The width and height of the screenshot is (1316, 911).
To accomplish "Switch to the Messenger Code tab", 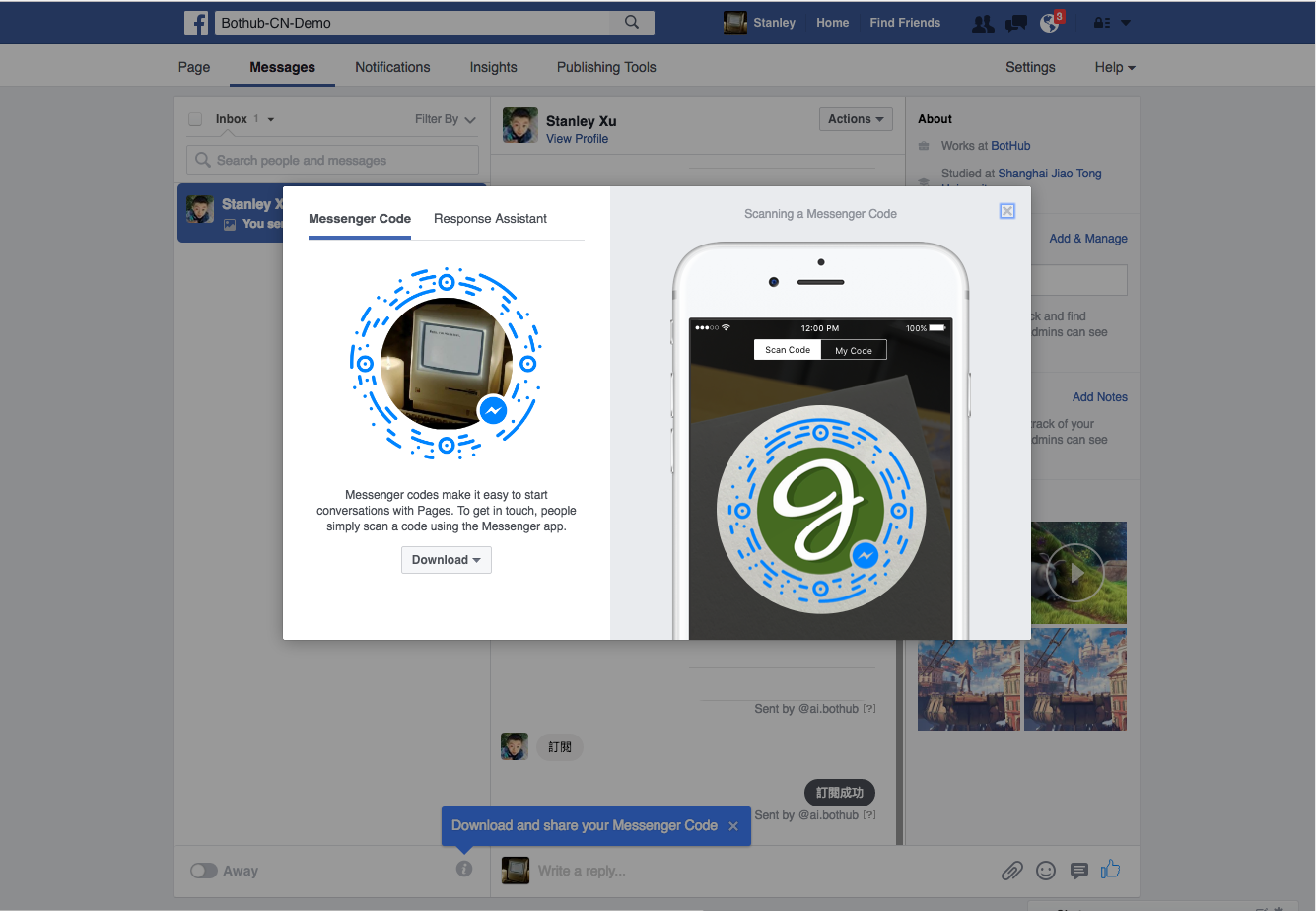I will (x=360, y=219).
